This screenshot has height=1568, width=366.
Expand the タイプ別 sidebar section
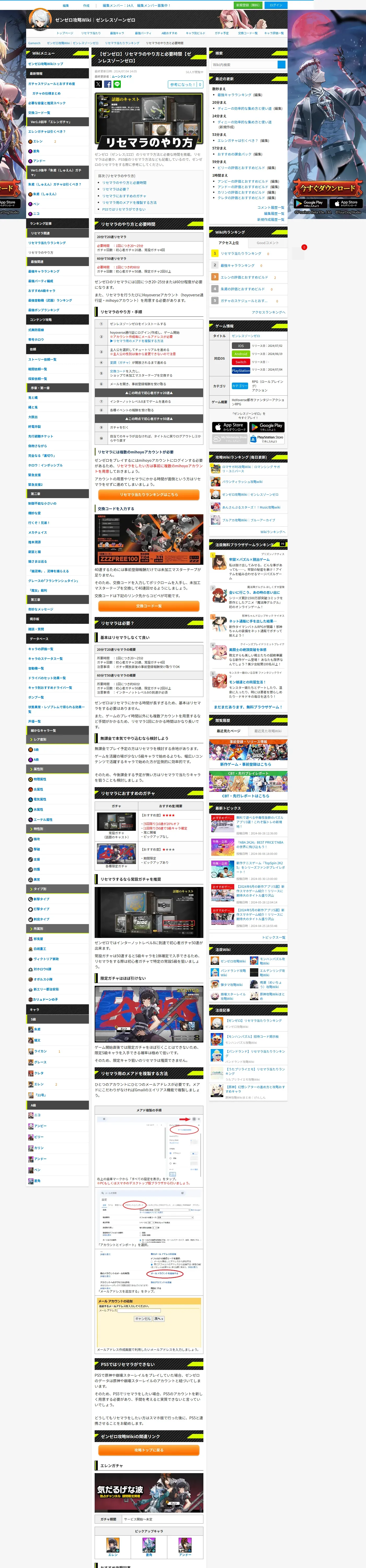pos(58,889)
